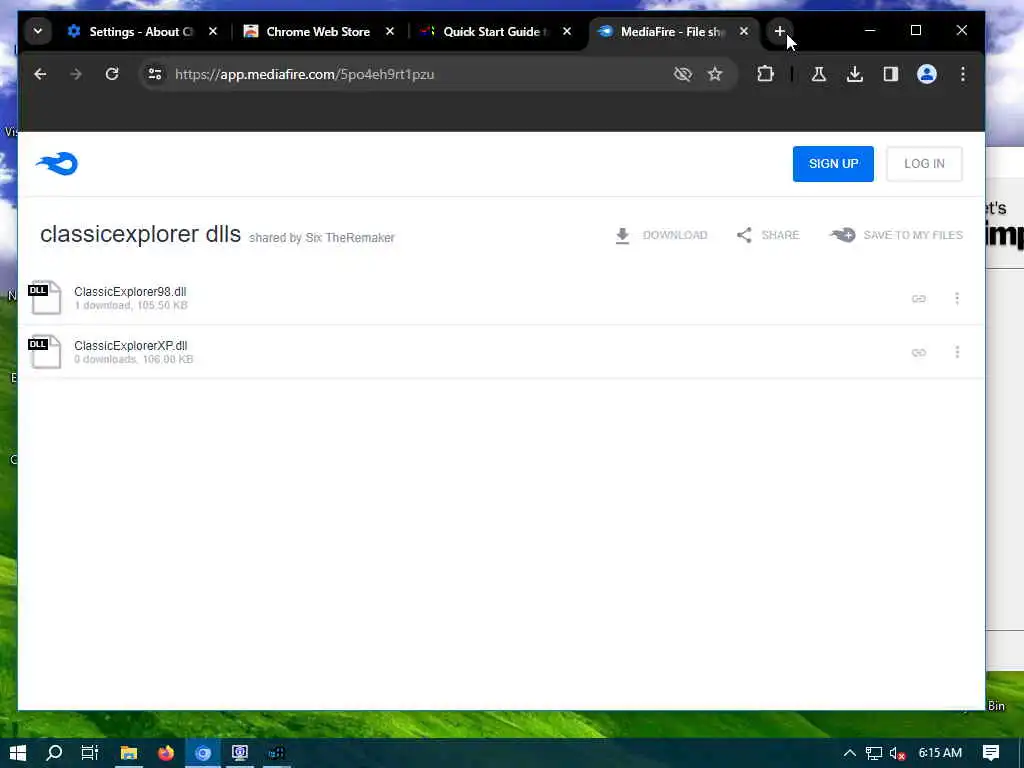1024x768 pixels.
Task: Toggle the side panel icon
Action: 891,74
